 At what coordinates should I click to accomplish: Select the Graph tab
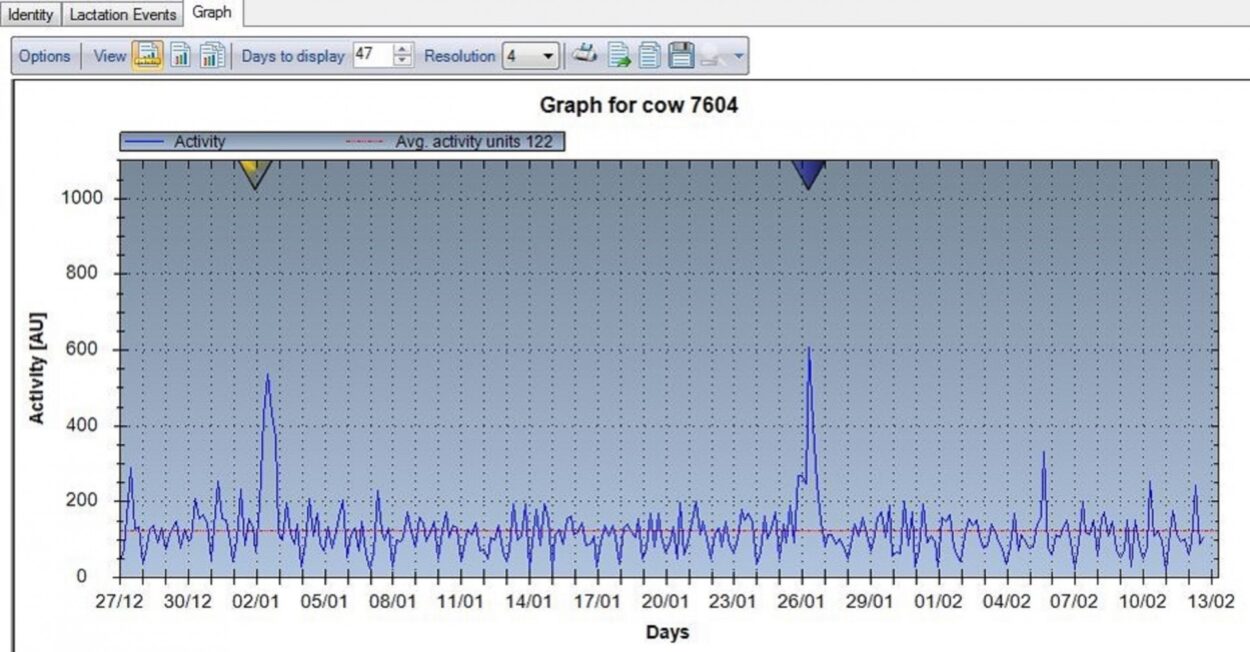(212, 13)
